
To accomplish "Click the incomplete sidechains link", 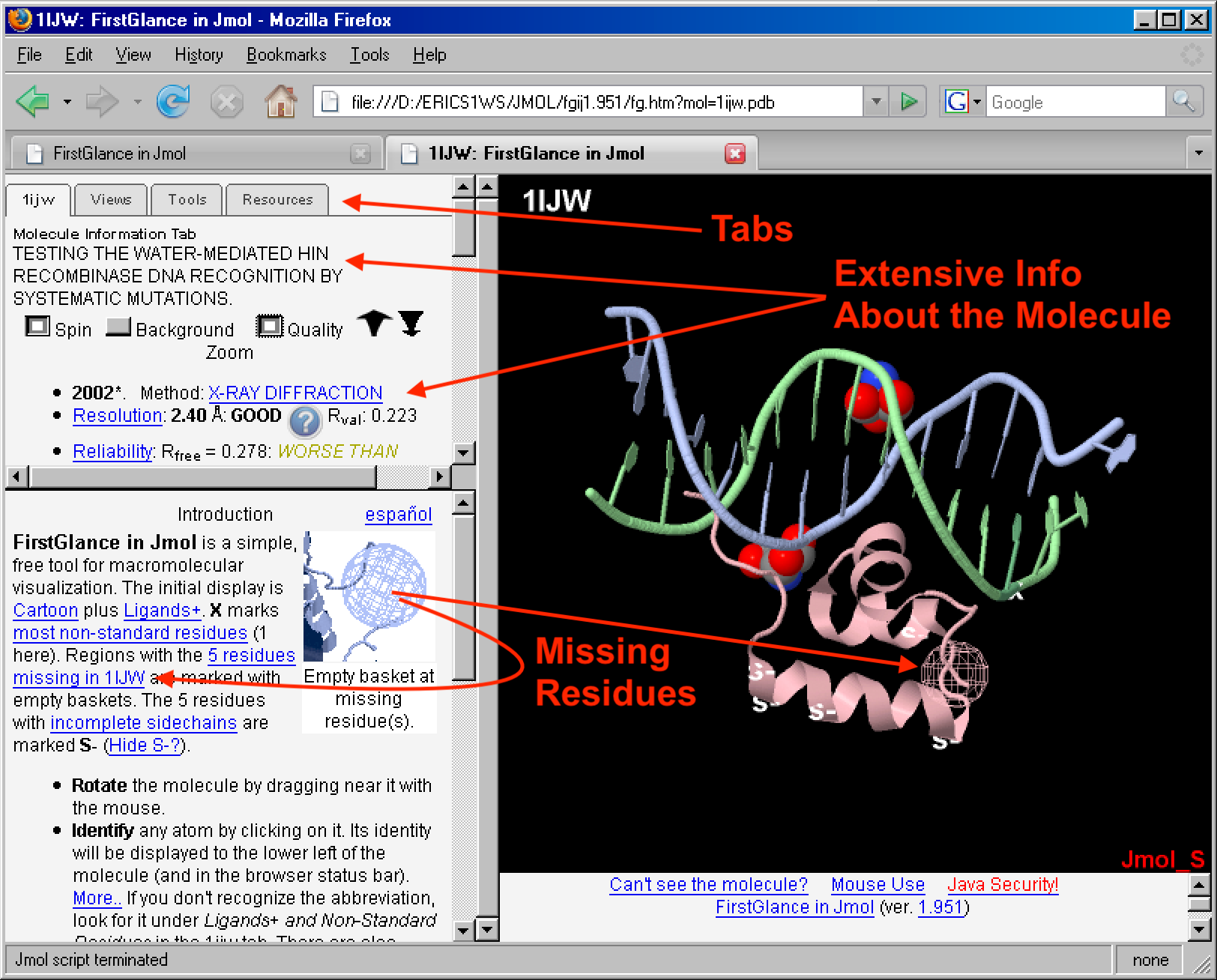I will (x=144, y=723).
